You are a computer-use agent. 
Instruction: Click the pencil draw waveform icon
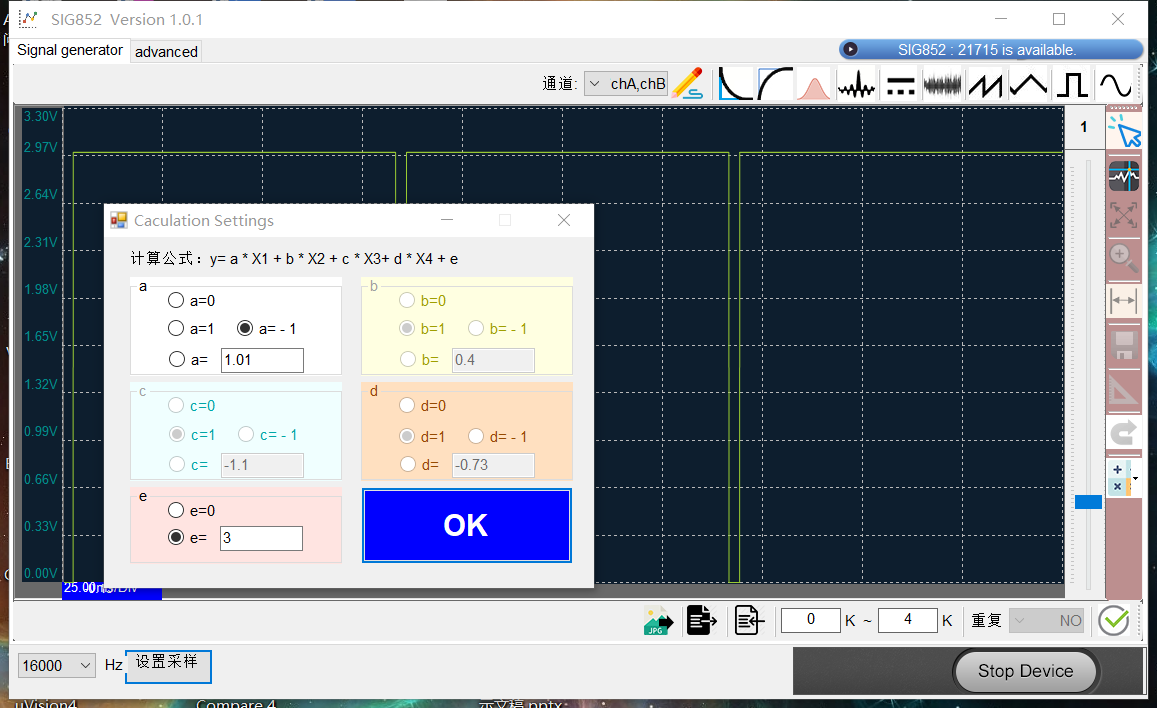point(688,84)
